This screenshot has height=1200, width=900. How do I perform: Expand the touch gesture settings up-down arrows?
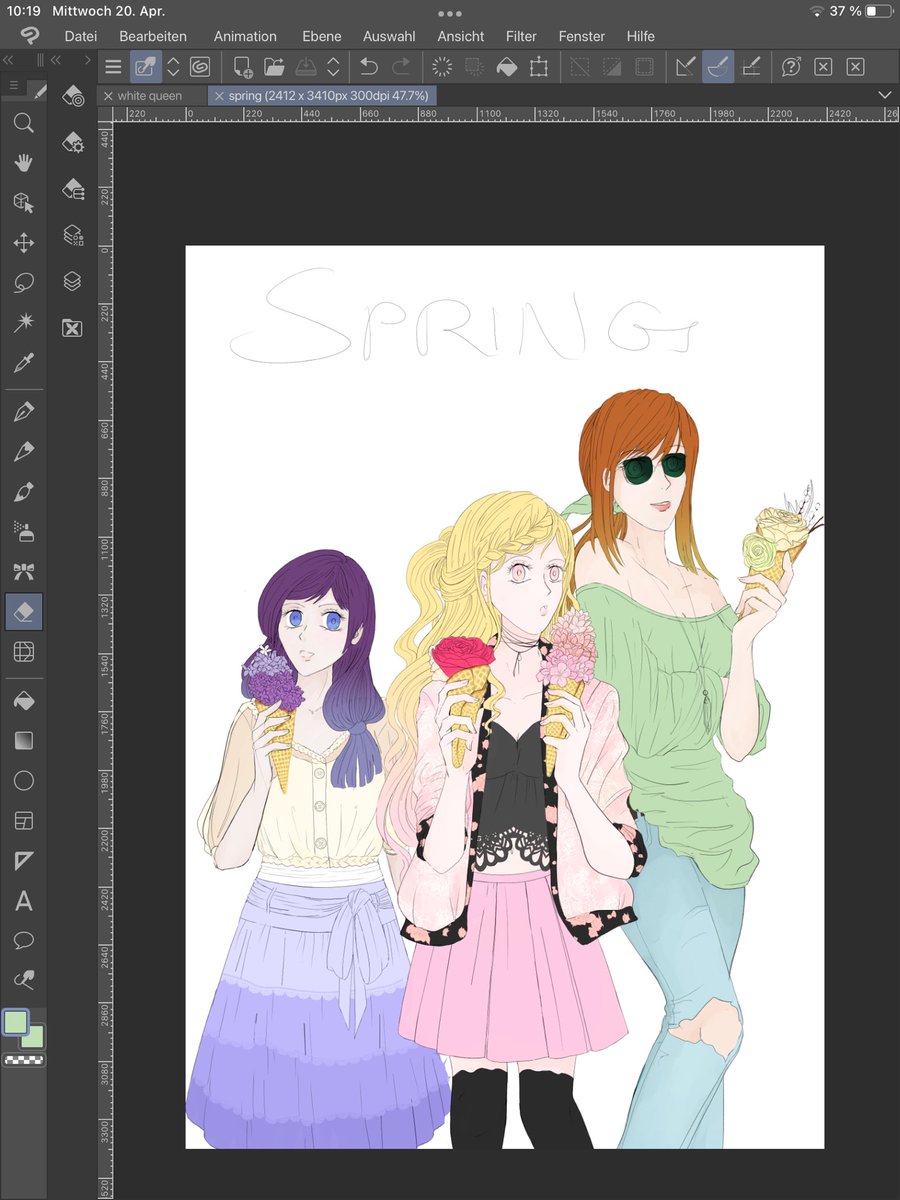(x=173, y=67)
